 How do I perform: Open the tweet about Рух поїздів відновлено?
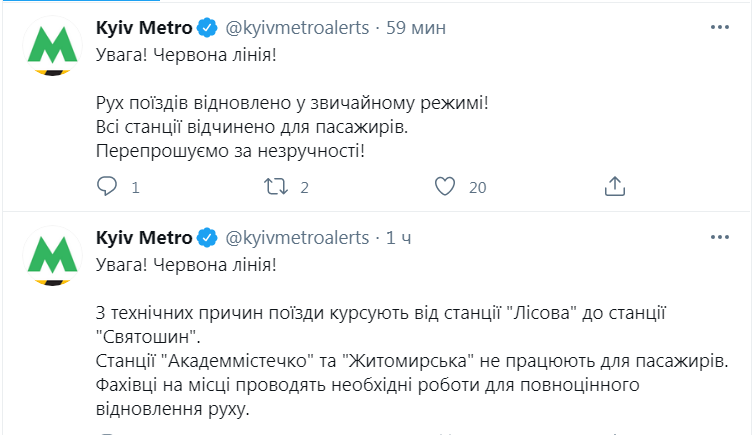click(293, 103)
